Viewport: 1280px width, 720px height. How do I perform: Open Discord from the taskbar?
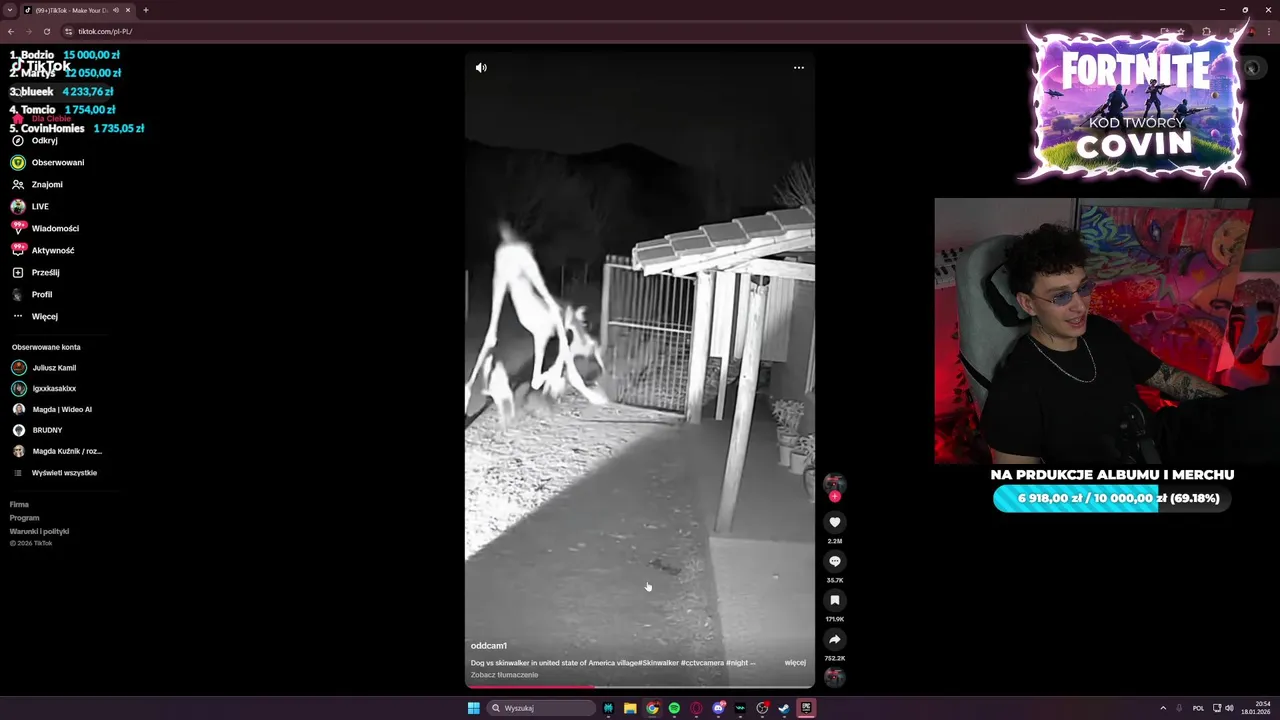(718, 708)
